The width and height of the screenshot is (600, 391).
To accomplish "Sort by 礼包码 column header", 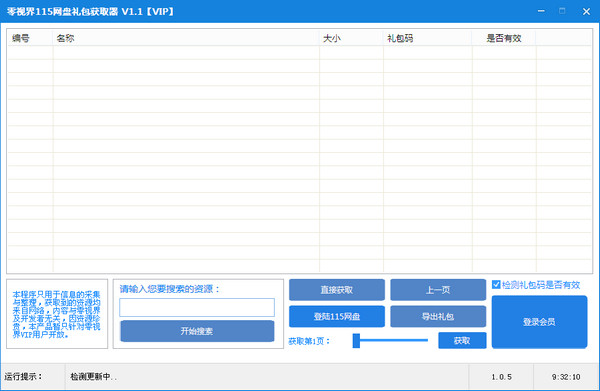I will pos(427,38).
